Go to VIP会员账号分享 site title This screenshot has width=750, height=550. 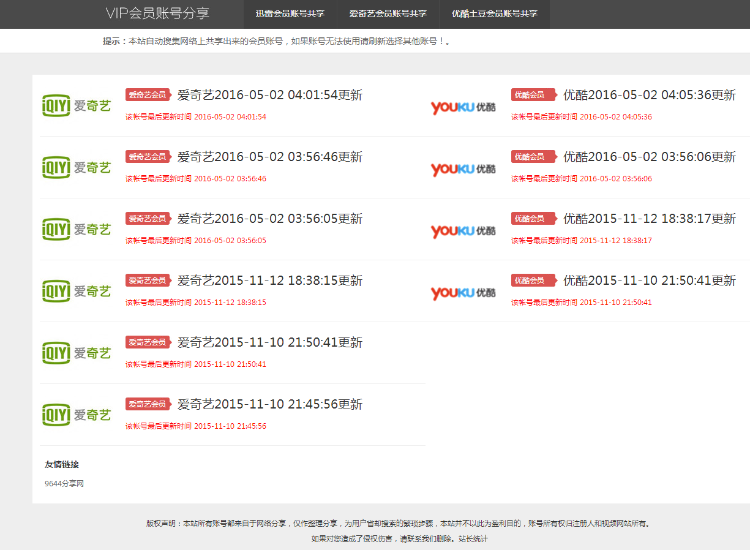click(157, 13)
